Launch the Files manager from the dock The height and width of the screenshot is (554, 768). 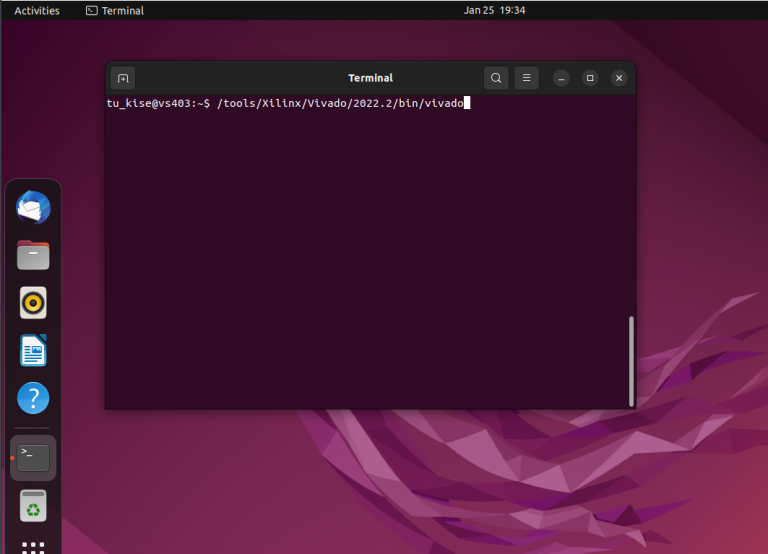pyautogui.click(x=33, y=255)
